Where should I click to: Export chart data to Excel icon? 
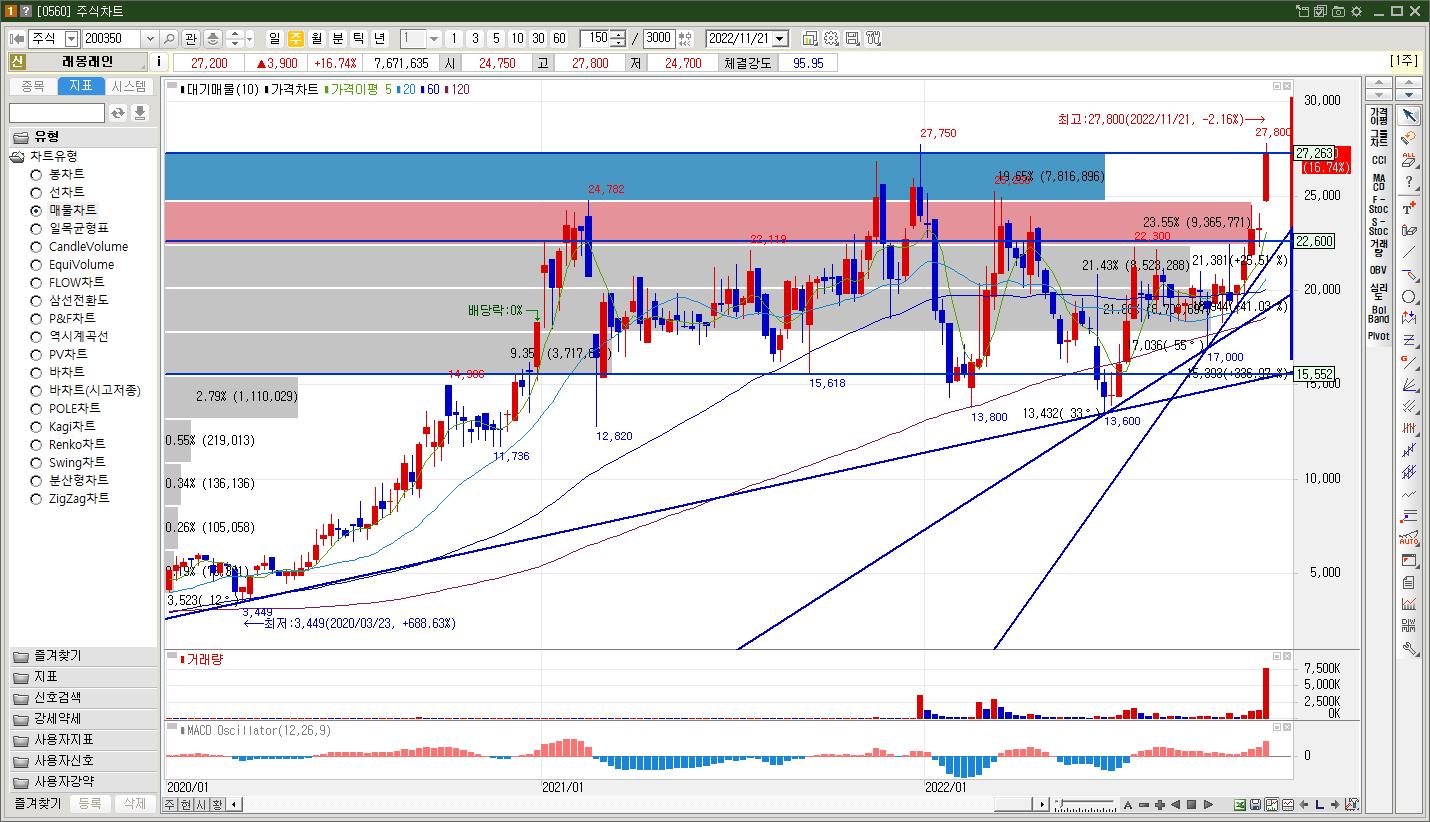(x=1240, y=804)
